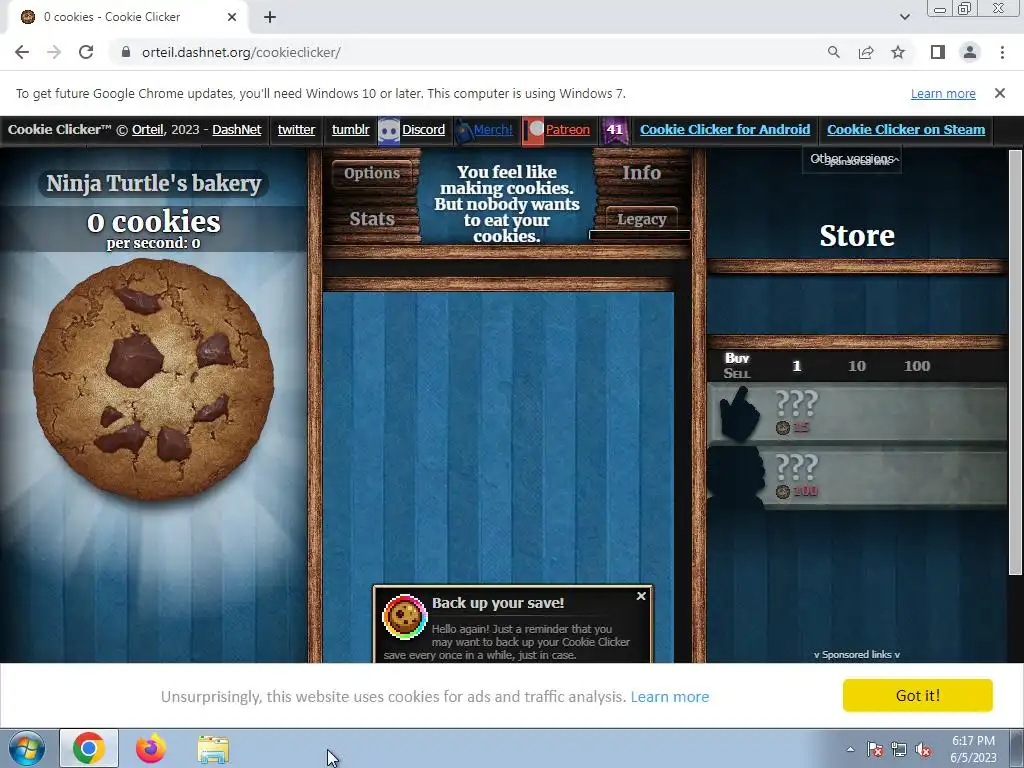The height and width of the screenshot is (768, 1024).
Task: Expand the Other versions dropdown
Action: [x=852, y=159]
